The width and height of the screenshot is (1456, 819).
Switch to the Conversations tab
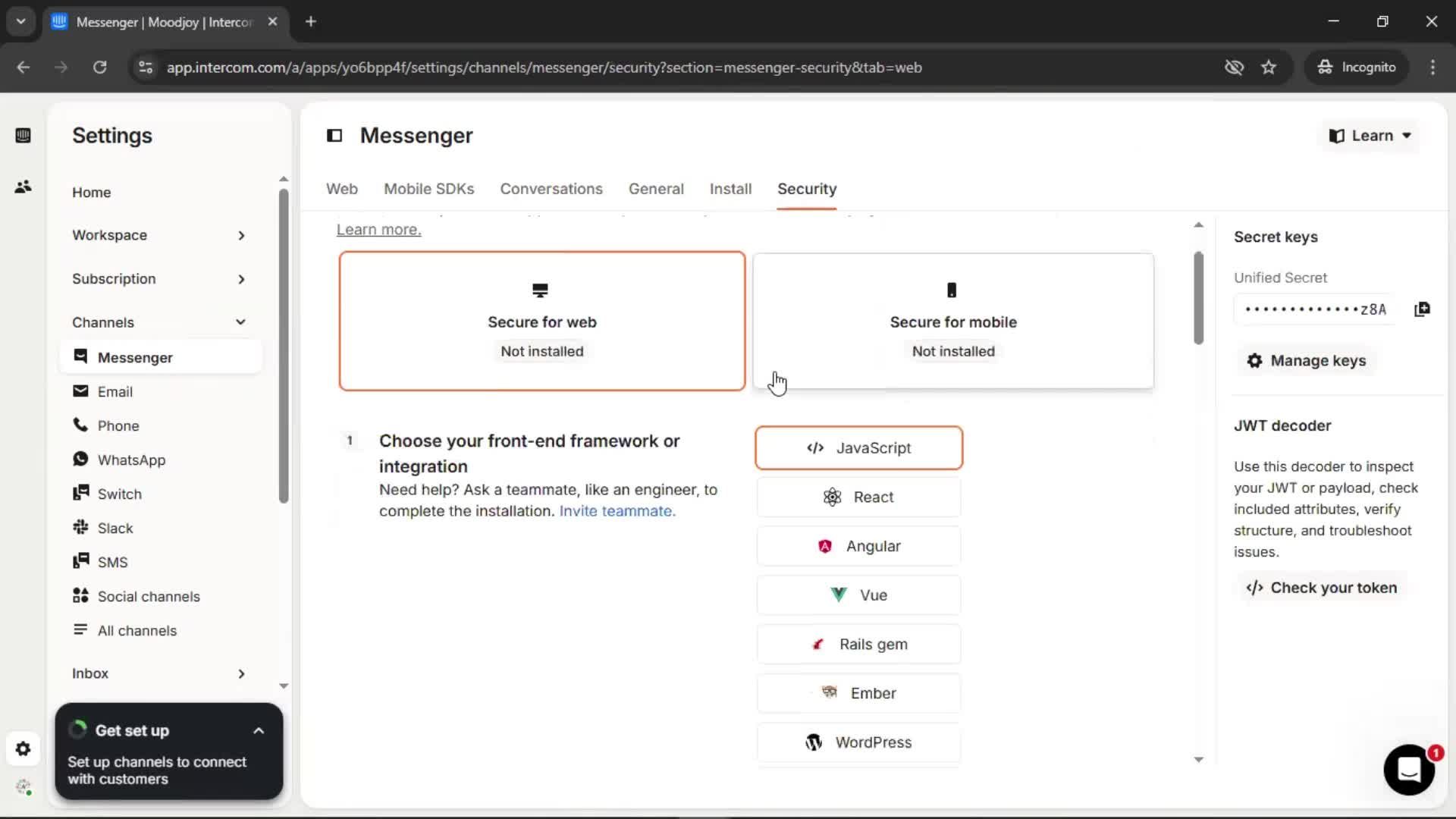[551, 189]
